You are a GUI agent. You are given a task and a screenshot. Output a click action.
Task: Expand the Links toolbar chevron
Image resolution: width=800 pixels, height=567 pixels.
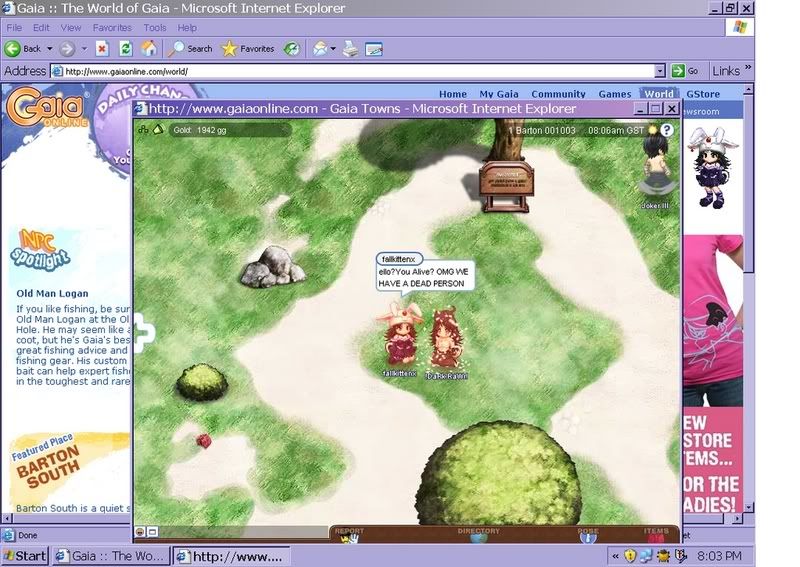point(748,67)
